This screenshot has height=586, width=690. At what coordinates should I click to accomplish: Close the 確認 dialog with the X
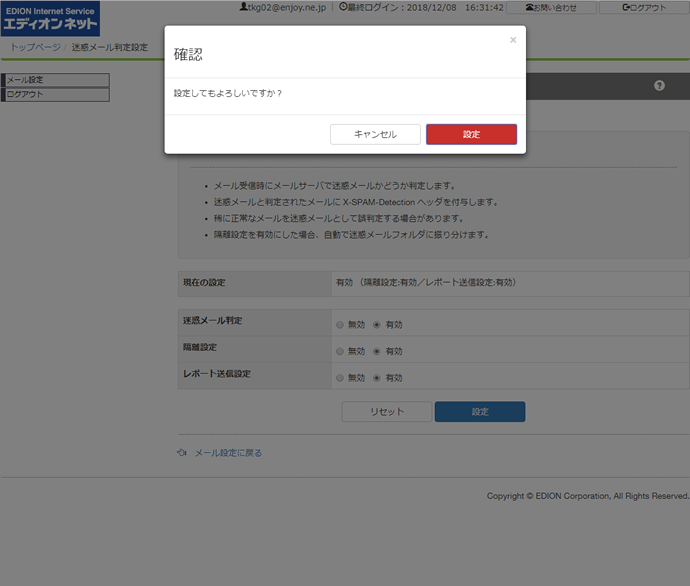[x=513, y=40]
